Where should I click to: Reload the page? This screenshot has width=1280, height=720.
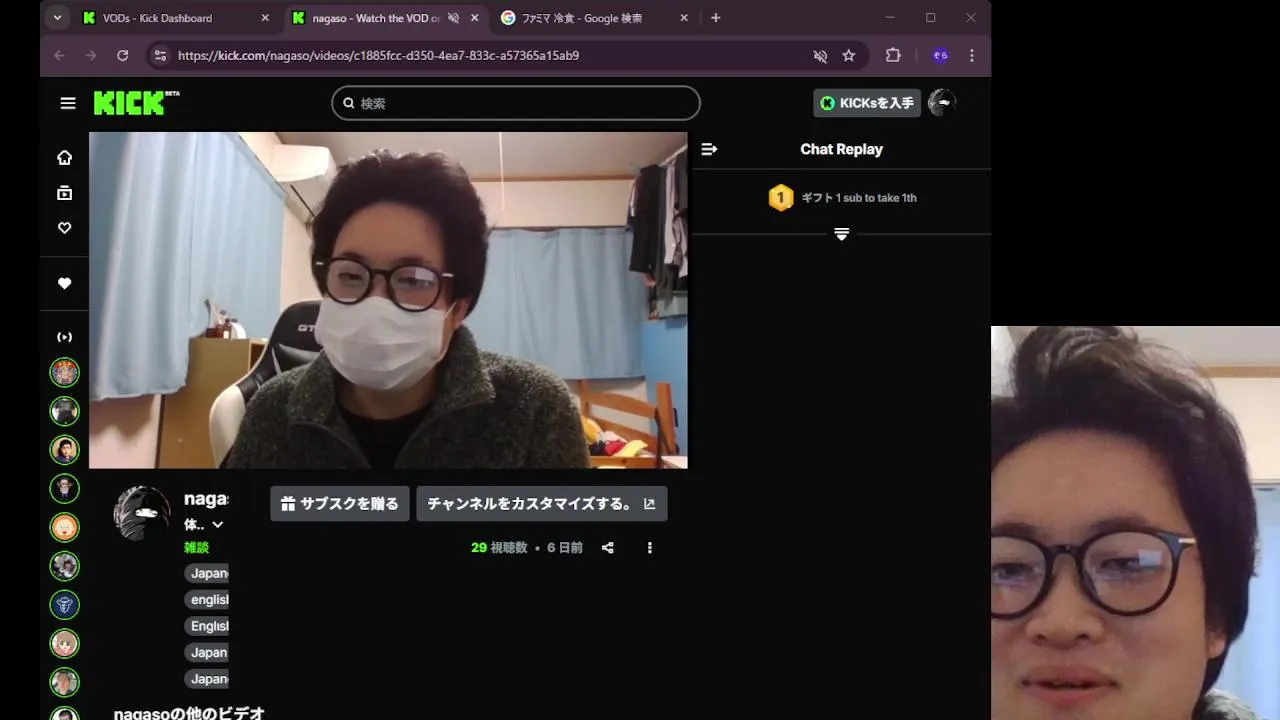point(122,56)
